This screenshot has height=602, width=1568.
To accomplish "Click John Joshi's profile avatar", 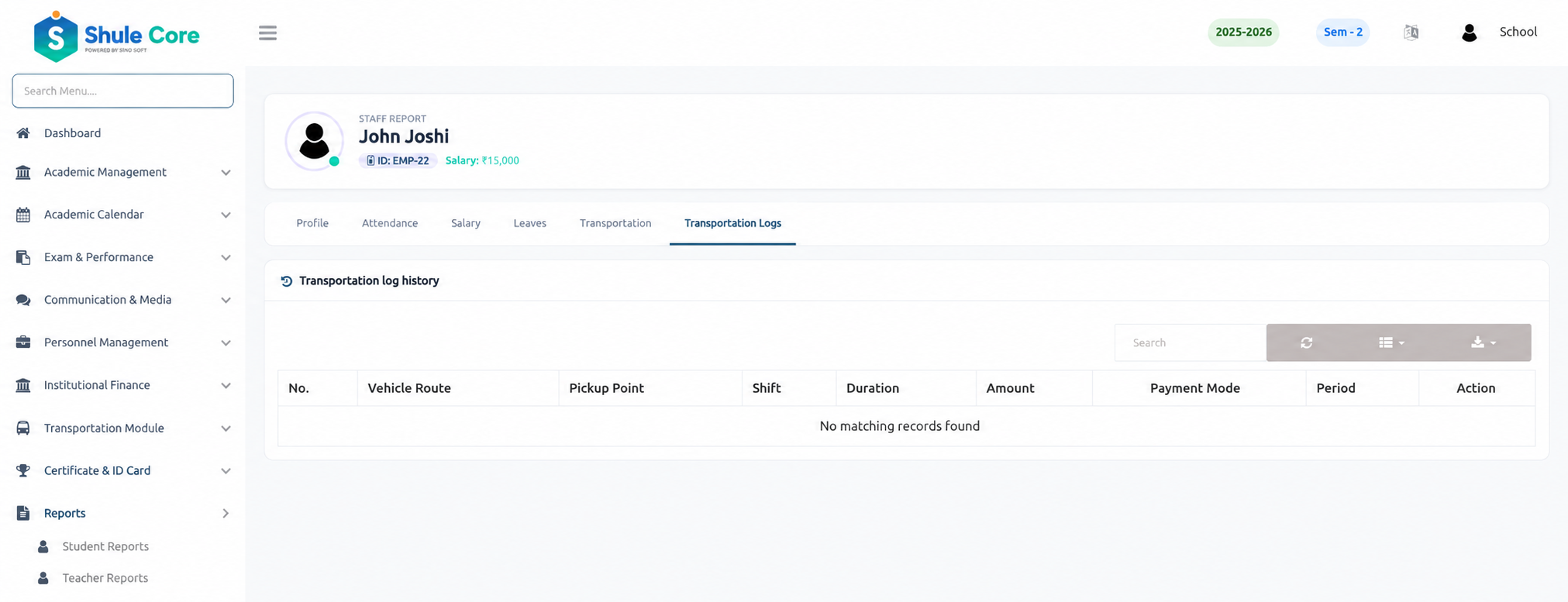I will pyautogui.click(x=314, y=141).
